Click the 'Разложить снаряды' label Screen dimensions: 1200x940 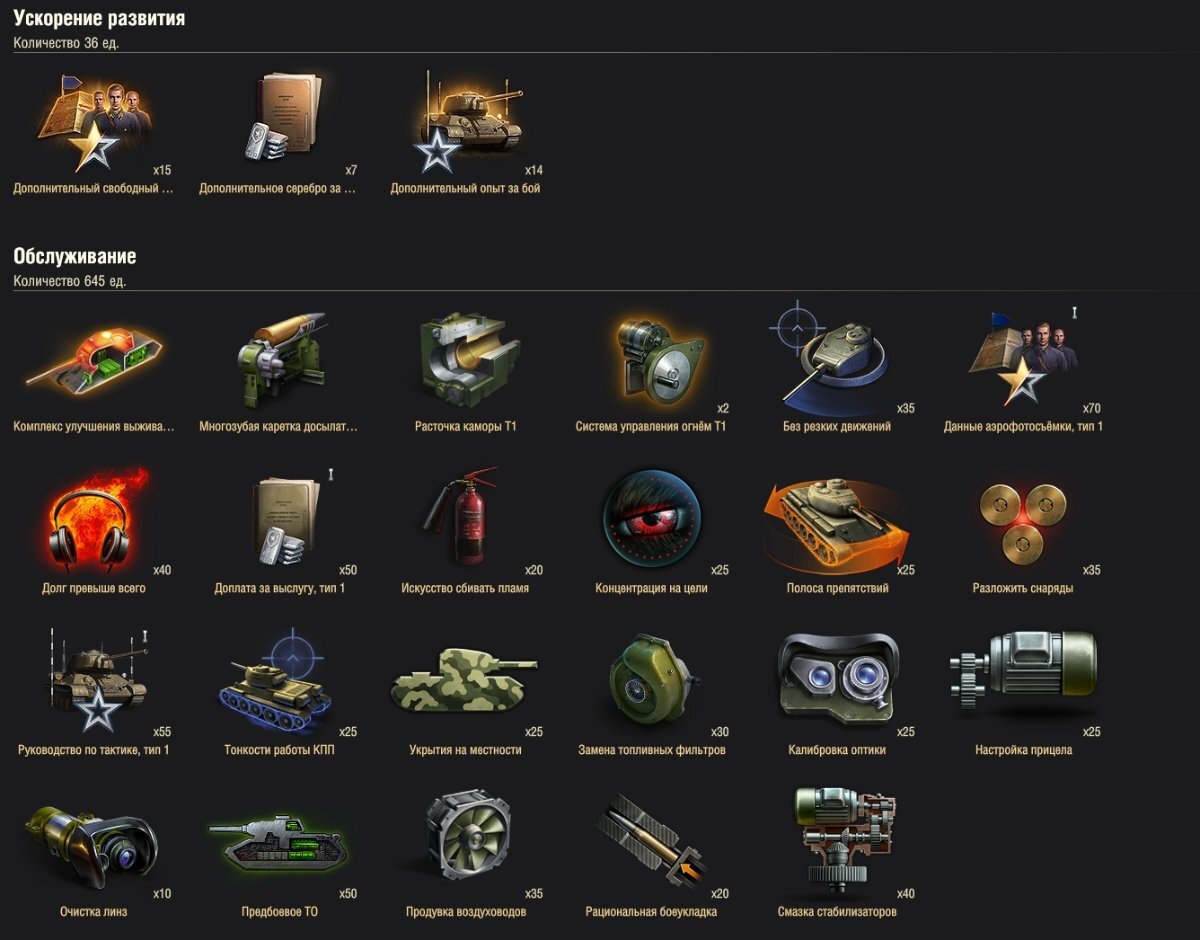tap(1023, 588)
